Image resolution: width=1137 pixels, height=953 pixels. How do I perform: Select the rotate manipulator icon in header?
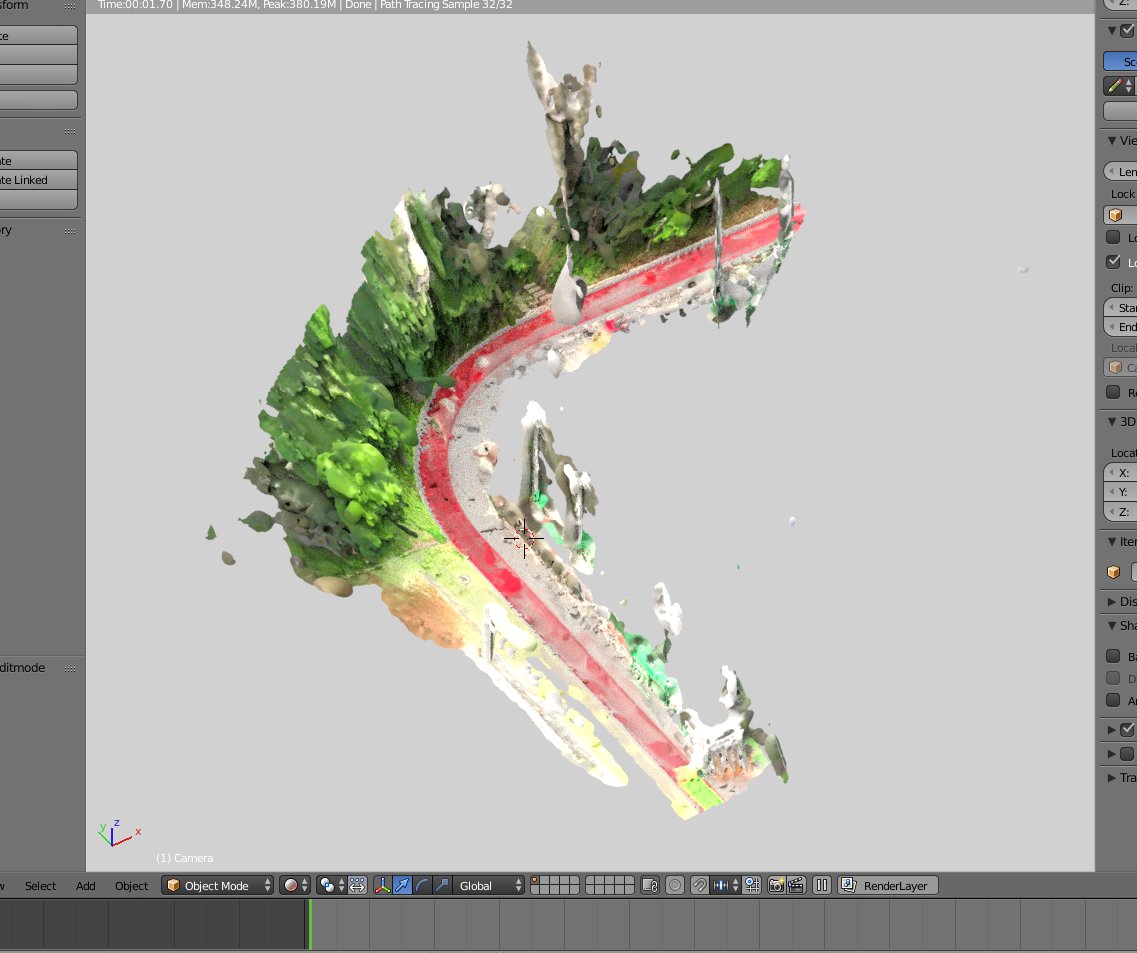[421, 885]
